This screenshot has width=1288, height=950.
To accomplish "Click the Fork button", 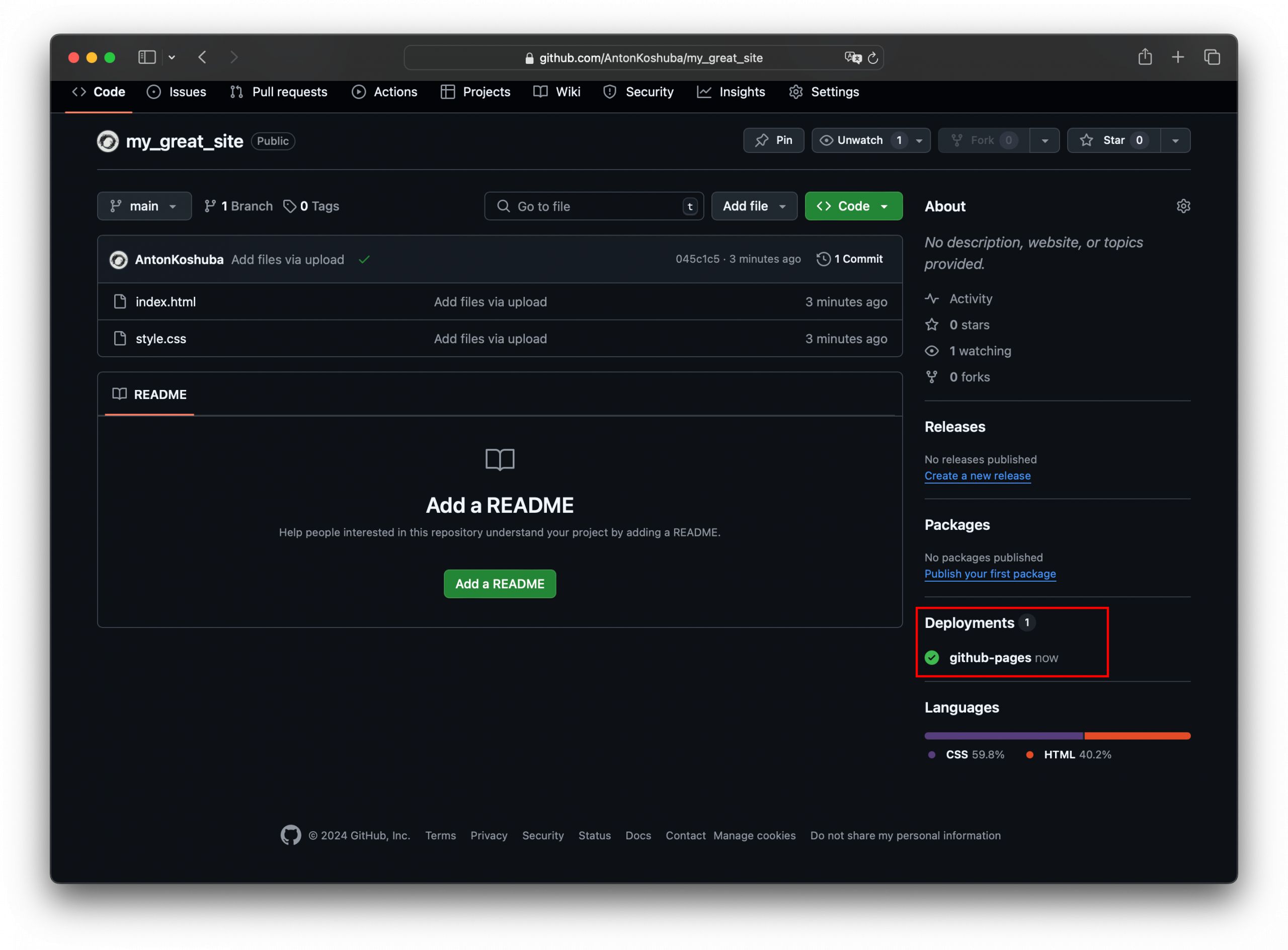I will 983,141.
